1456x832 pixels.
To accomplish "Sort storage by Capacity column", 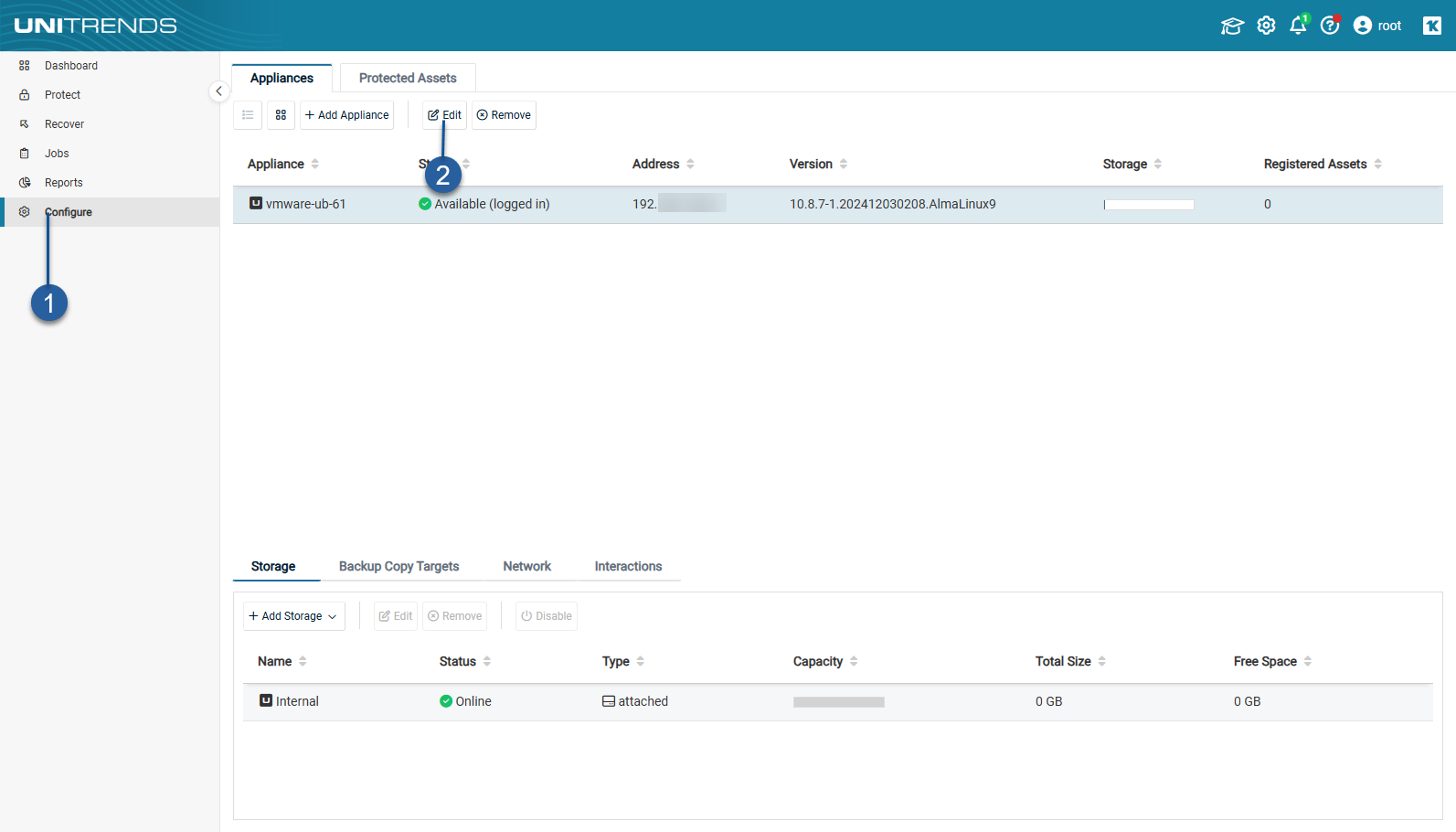I will tap(825, 661).
